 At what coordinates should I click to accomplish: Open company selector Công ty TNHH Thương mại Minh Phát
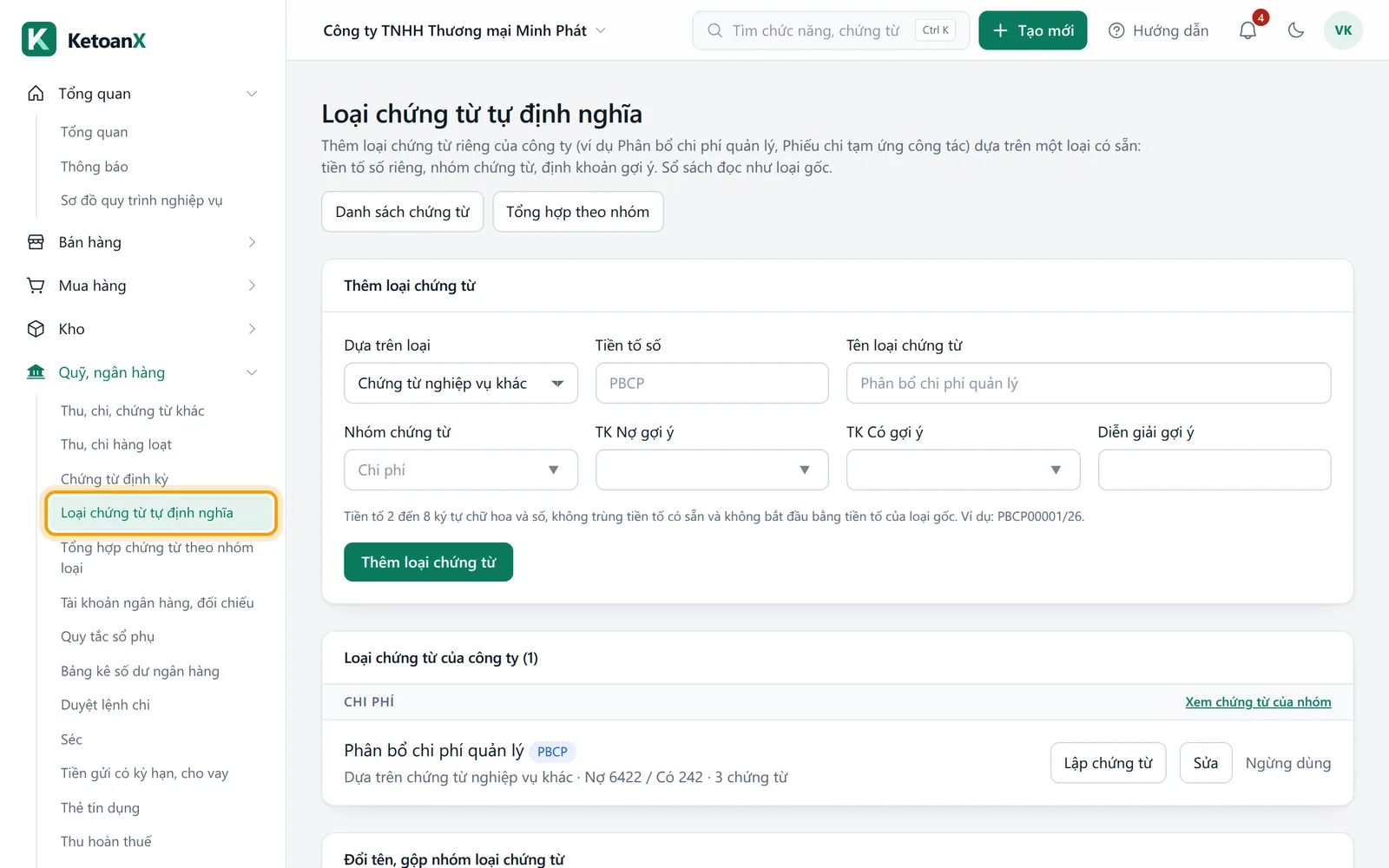pos(464,30)
